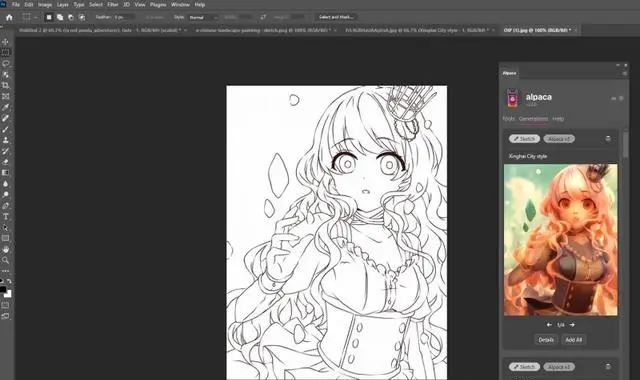Click the Home icon in options bar
640x380 pixels.
[9, 17]
